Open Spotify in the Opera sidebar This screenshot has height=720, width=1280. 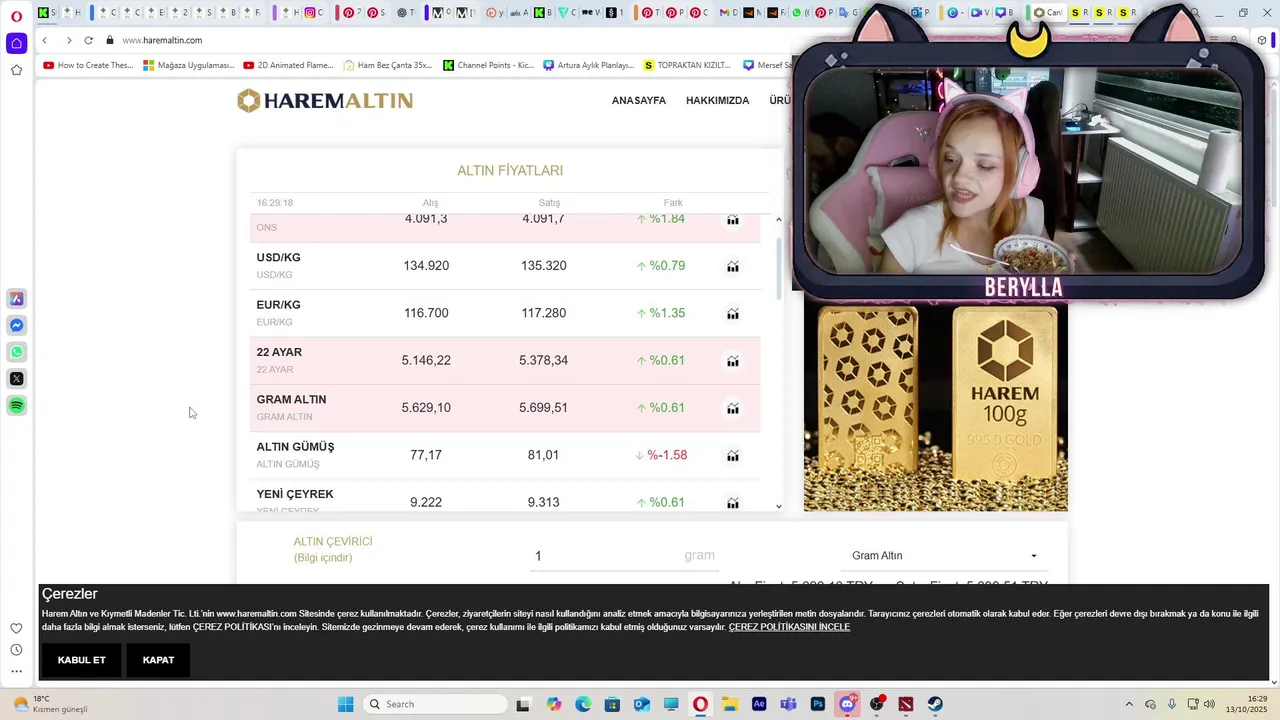tap(17, 406)
